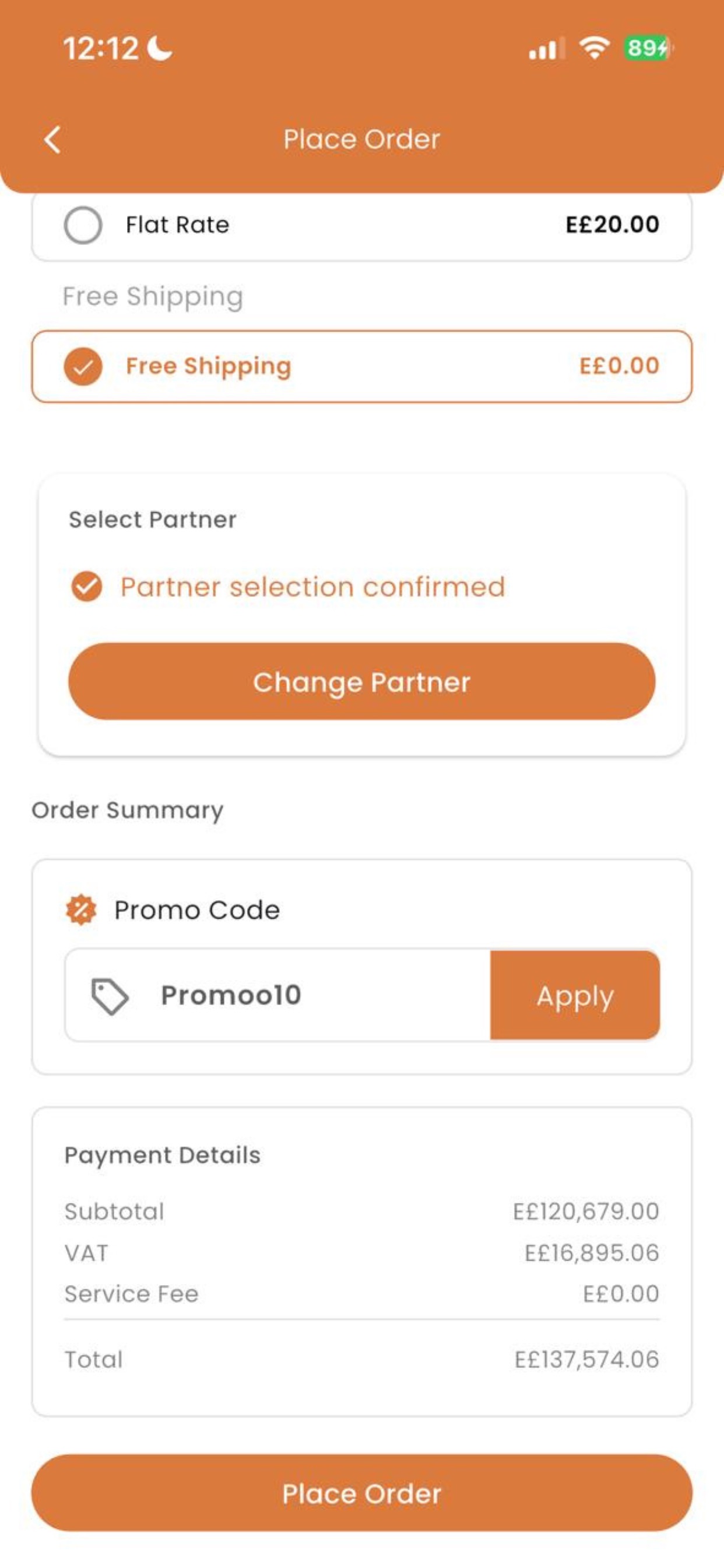
Task: Click the Place Order button at bottom
Action: 362,1493
